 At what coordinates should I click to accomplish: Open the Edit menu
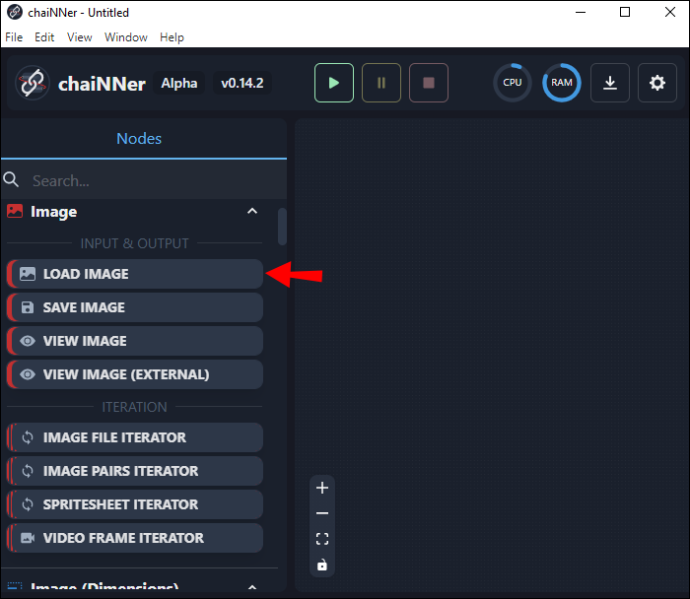tap(44, 37)
